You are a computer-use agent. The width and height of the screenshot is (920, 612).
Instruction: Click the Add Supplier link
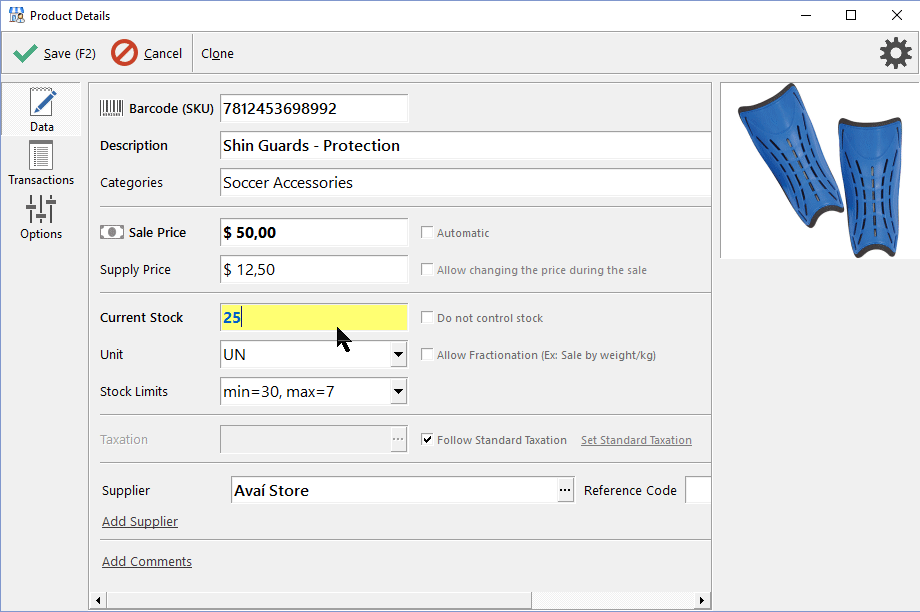click(140, 522)
